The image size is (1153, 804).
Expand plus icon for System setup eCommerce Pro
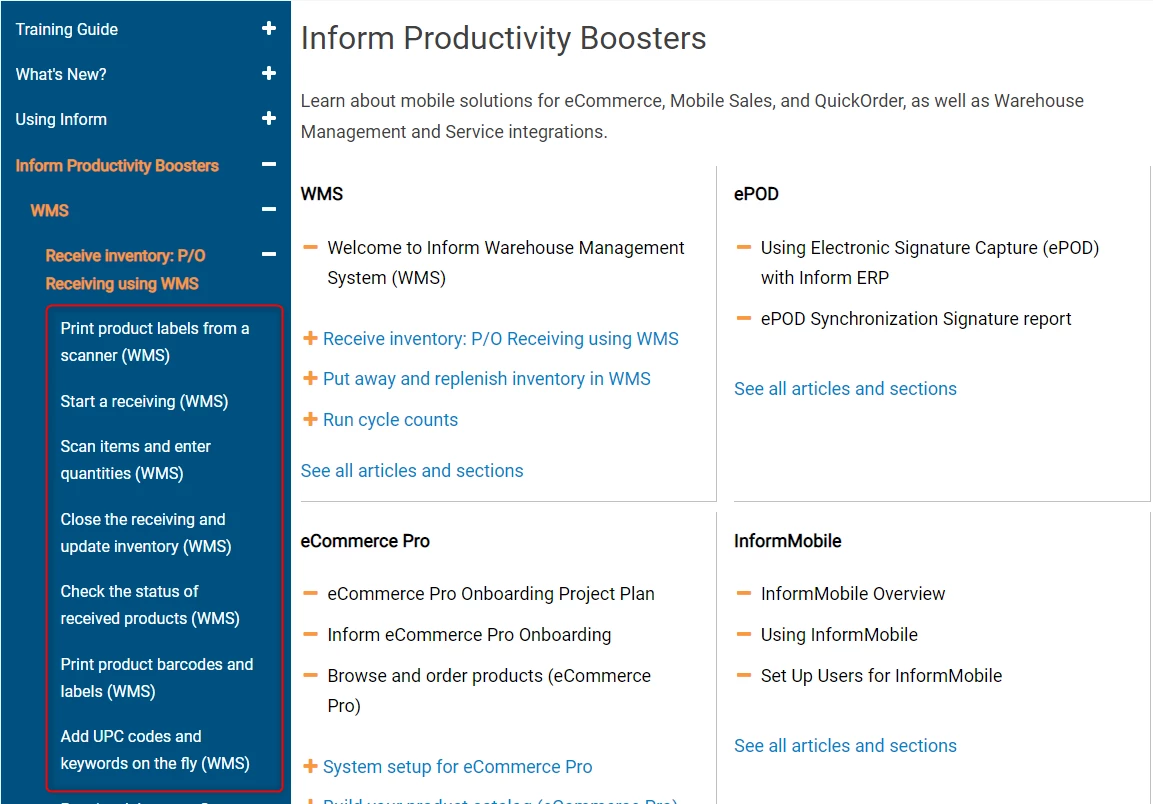point(310,766)
